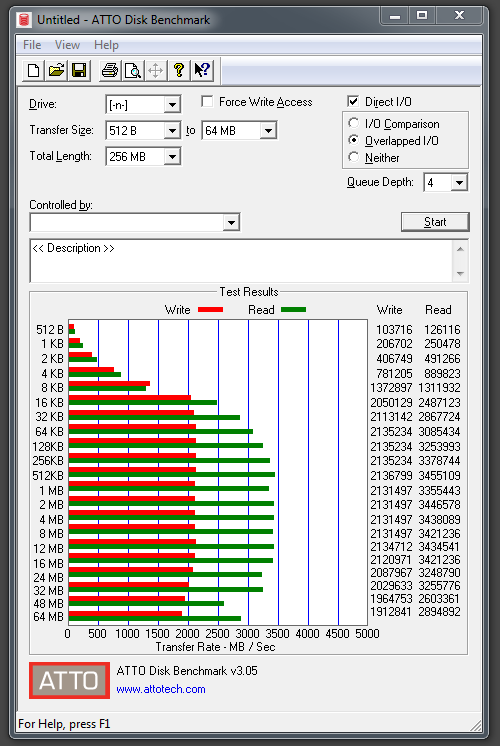
Task: Click the Transfer Rate - MB / Sec axis label
Action: point(216,647)
